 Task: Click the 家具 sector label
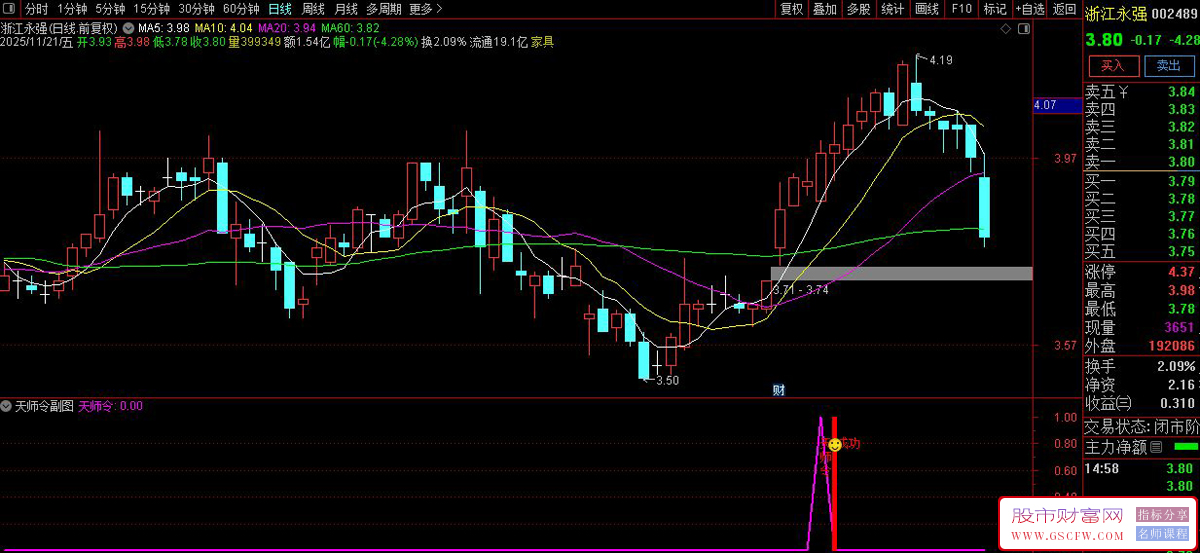click(542, 42)
